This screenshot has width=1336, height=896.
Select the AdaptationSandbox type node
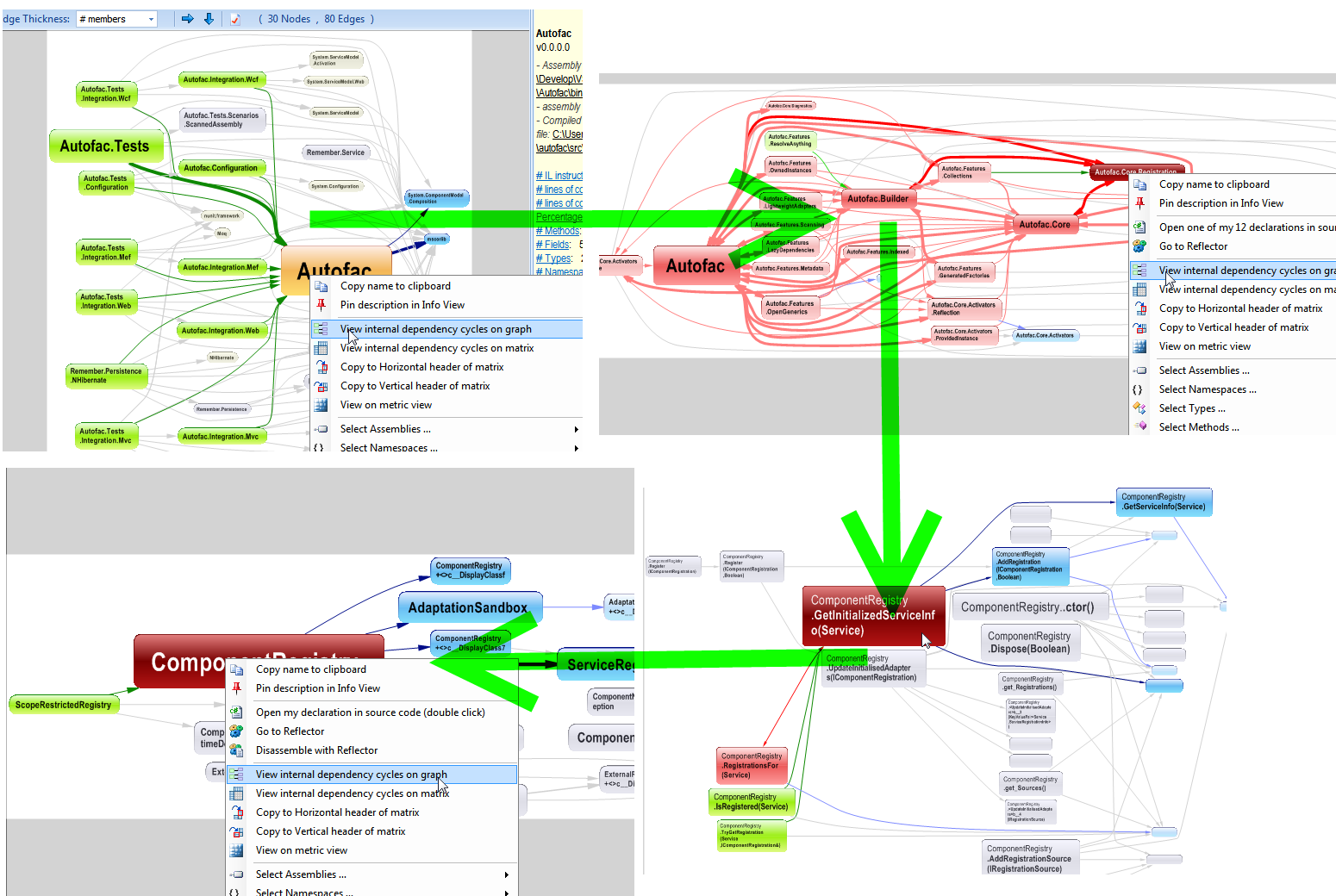pyautogui.click(x=470, y=607)
